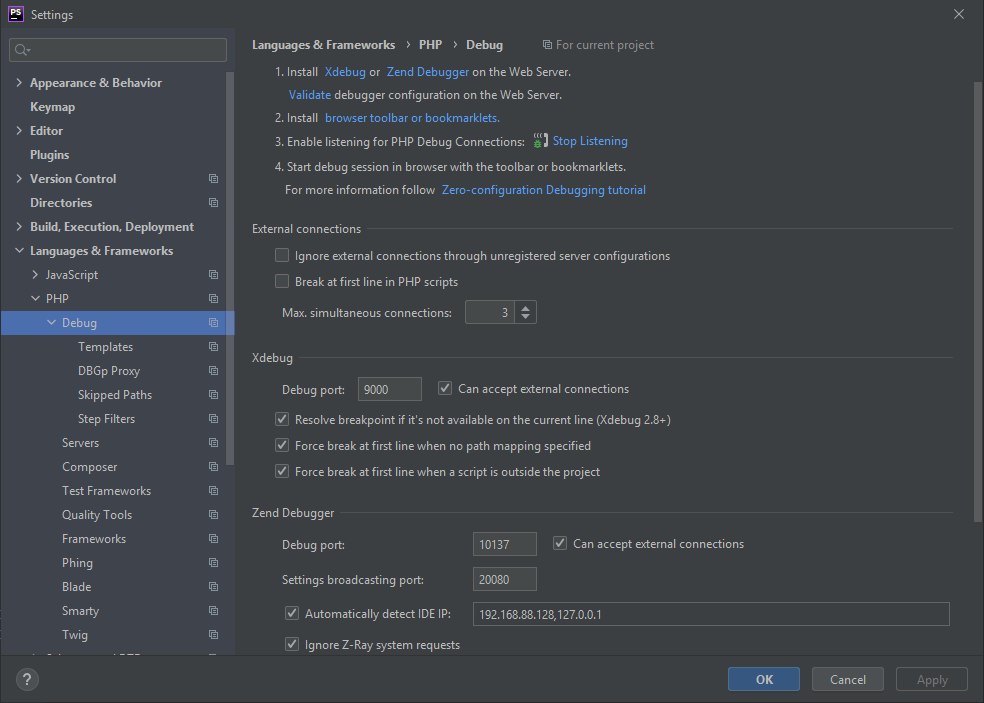Click the project-level icon next to Phing
Screen dimensions: 984x703
pyautogui.click(x=213, y=563)
